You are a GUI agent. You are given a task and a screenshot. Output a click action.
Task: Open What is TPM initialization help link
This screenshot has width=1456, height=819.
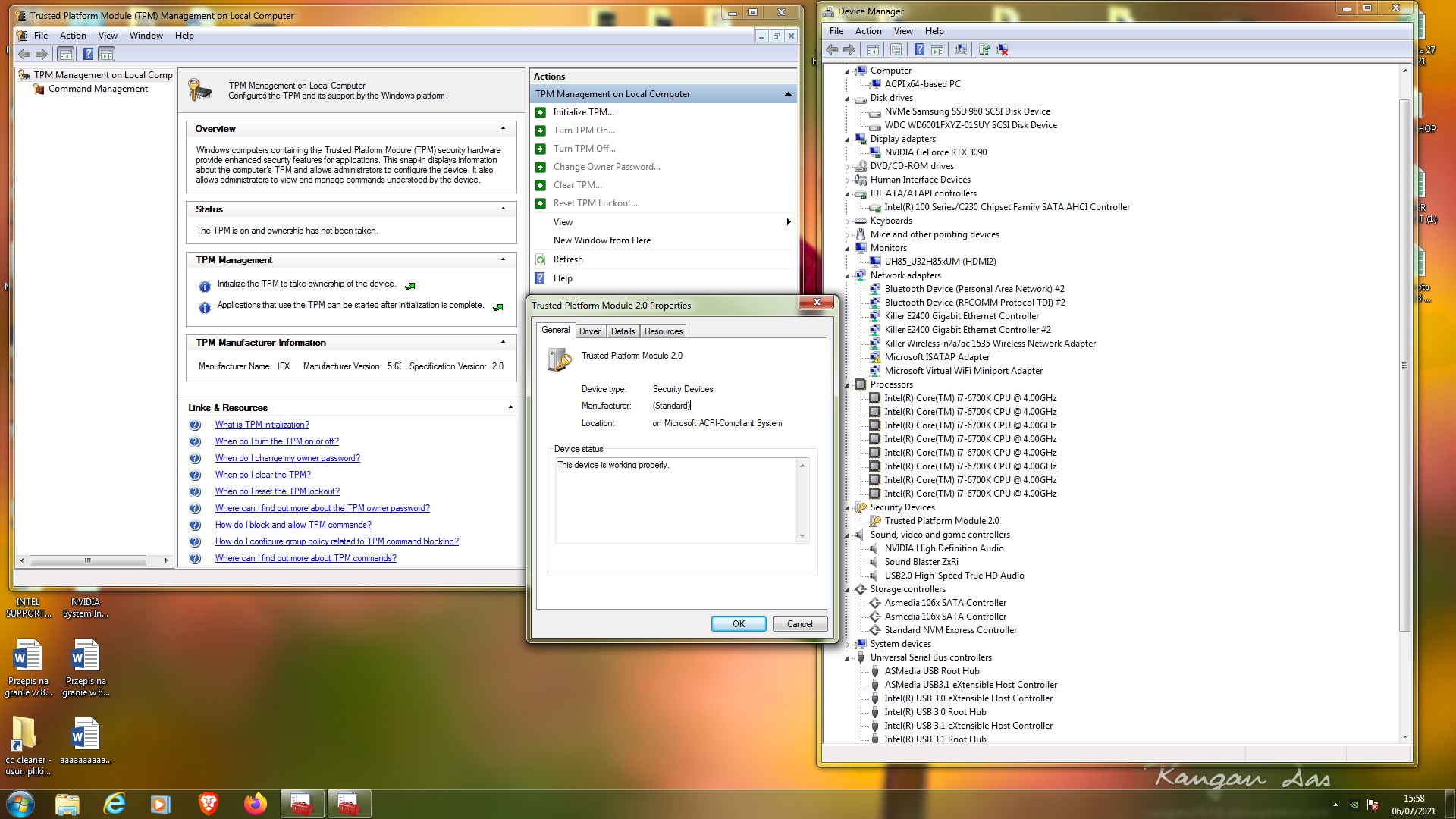pos(261,424)
